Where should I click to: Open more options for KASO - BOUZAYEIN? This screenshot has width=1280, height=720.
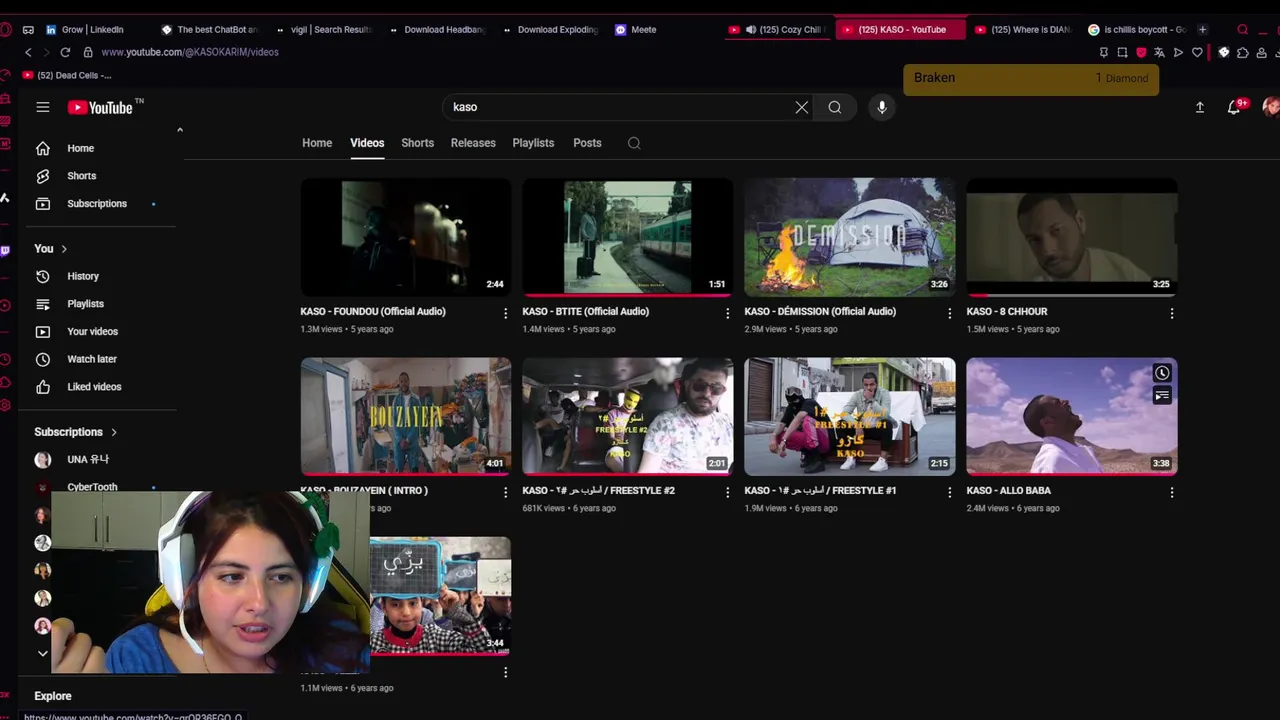click(505, 492)
